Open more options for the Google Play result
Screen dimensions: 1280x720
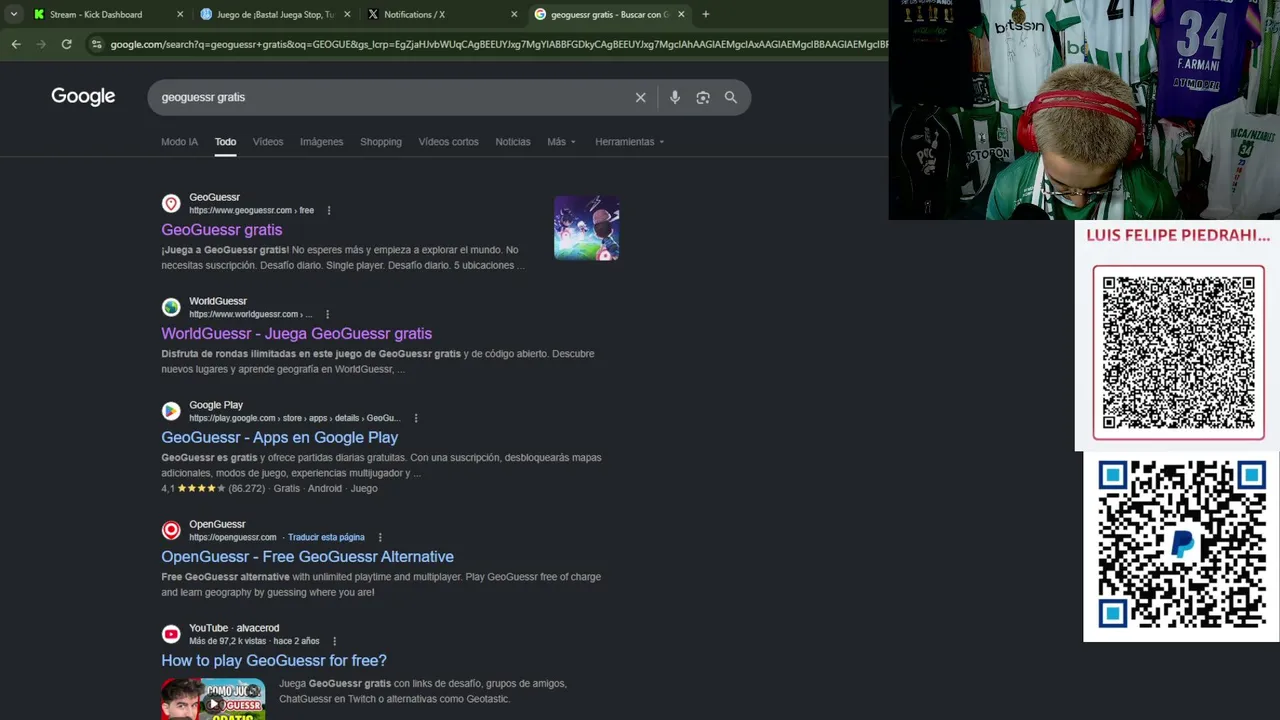[416, 418]
